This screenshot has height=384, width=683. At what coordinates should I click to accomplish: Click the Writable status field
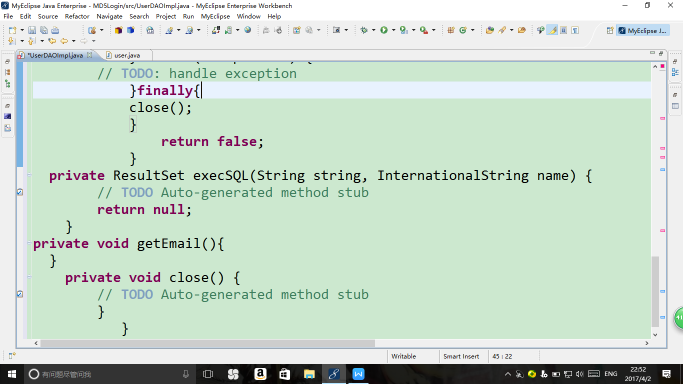pyautogui.click(x=404, y=356)
